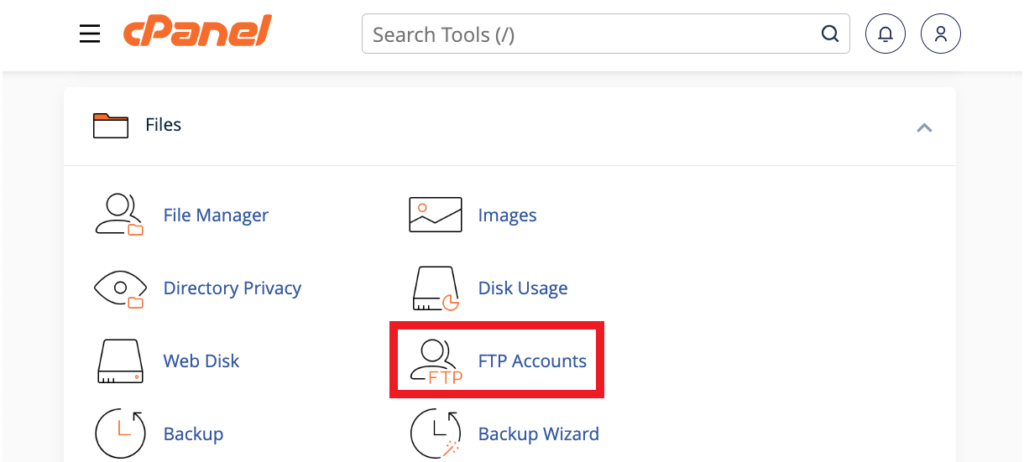Go to cPanel home via logo
The image size is (1024, 462).
pyautogui.click(x=197, y=31)
